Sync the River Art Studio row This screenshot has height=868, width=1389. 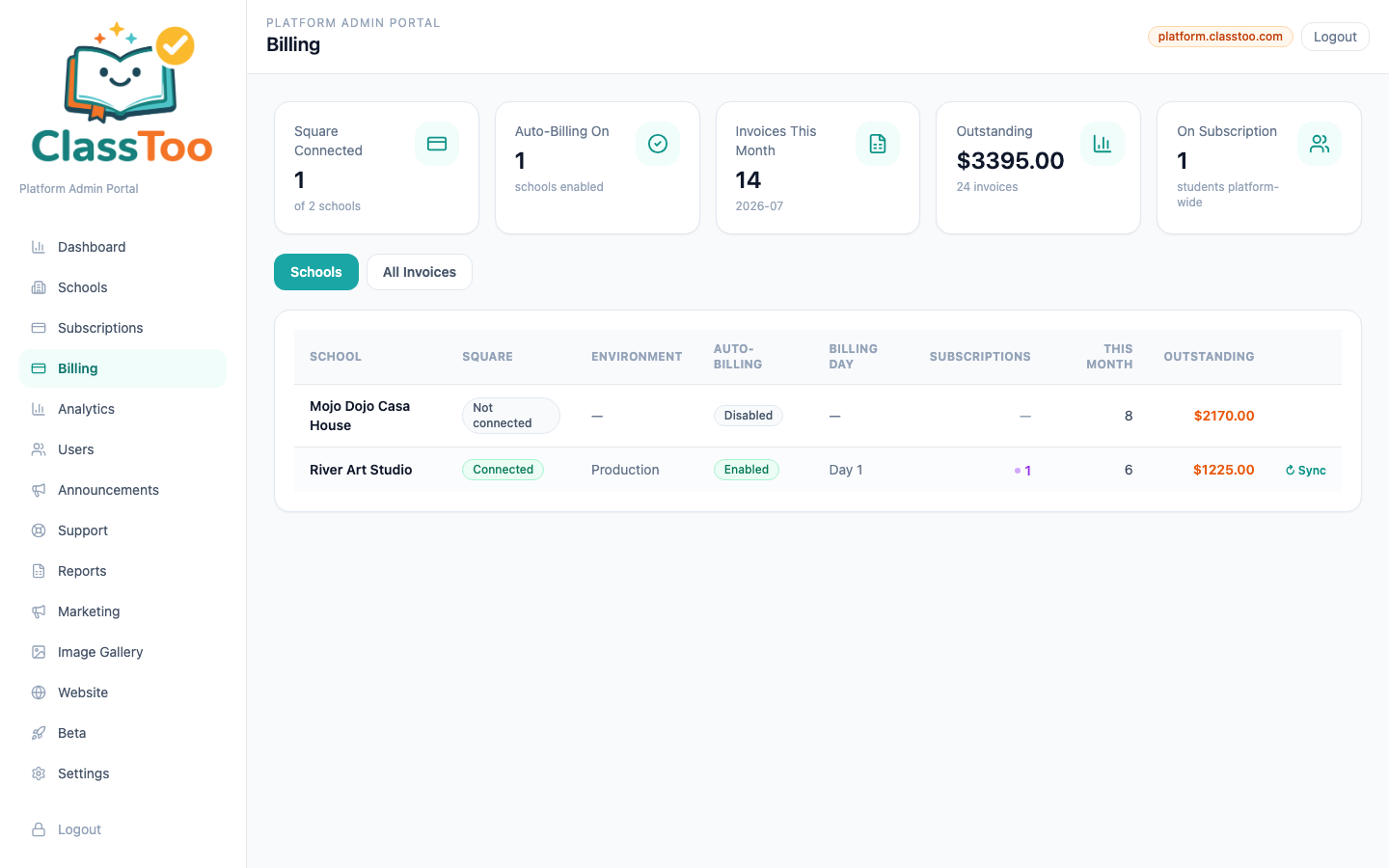[1306, 471]
